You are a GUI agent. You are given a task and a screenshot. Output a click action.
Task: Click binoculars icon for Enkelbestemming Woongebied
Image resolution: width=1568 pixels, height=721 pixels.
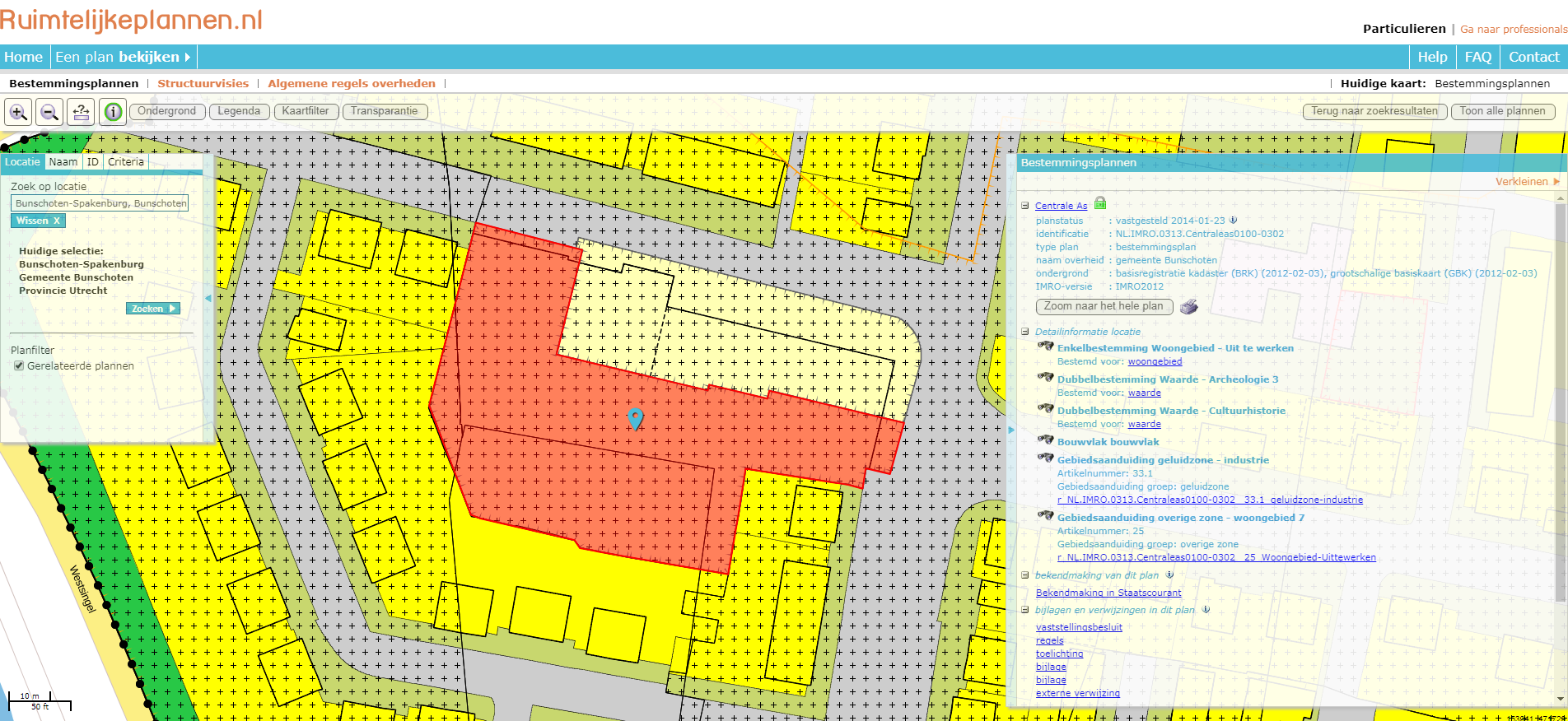[1046, 347]
